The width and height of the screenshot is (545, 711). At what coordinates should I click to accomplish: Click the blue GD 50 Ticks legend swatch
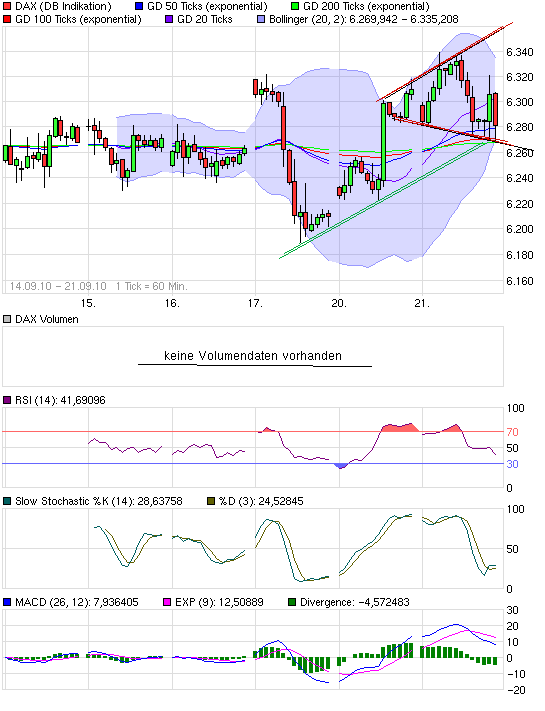coord(139,6)
